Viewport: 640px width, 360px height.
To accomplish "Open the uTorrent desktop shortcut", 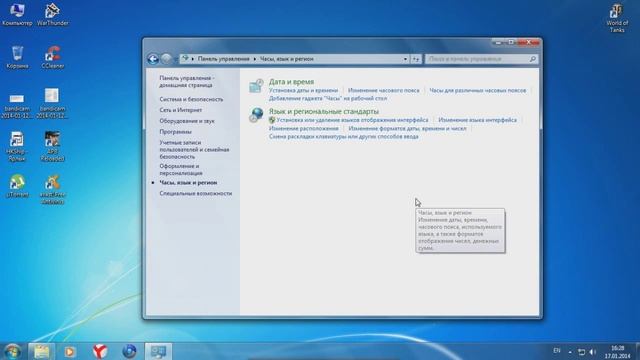I will coord(17,186).
